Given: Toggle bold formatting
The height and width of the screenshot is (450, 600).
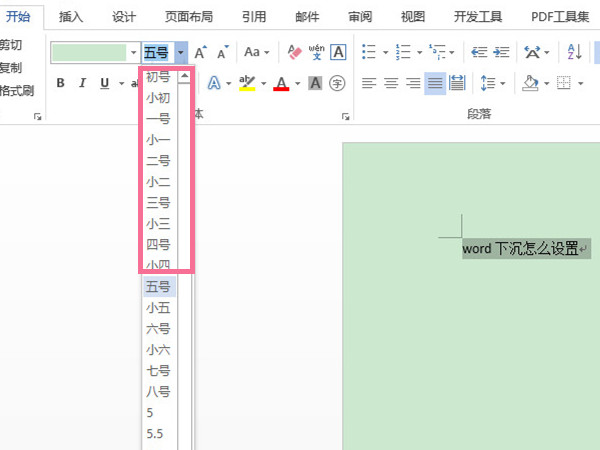Looking at the screenshot, I should [60, 83].
